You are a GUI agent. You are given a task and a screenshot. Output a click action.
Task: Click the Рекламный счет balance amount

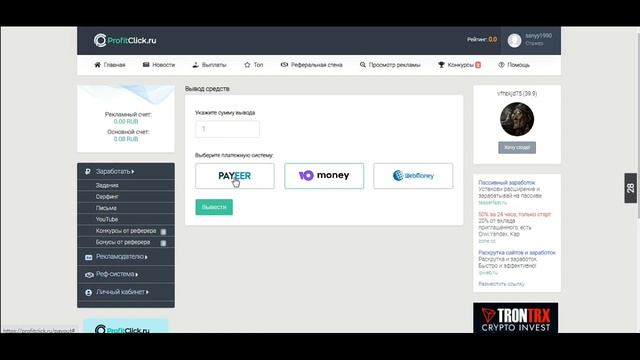(x=126, y=122)
